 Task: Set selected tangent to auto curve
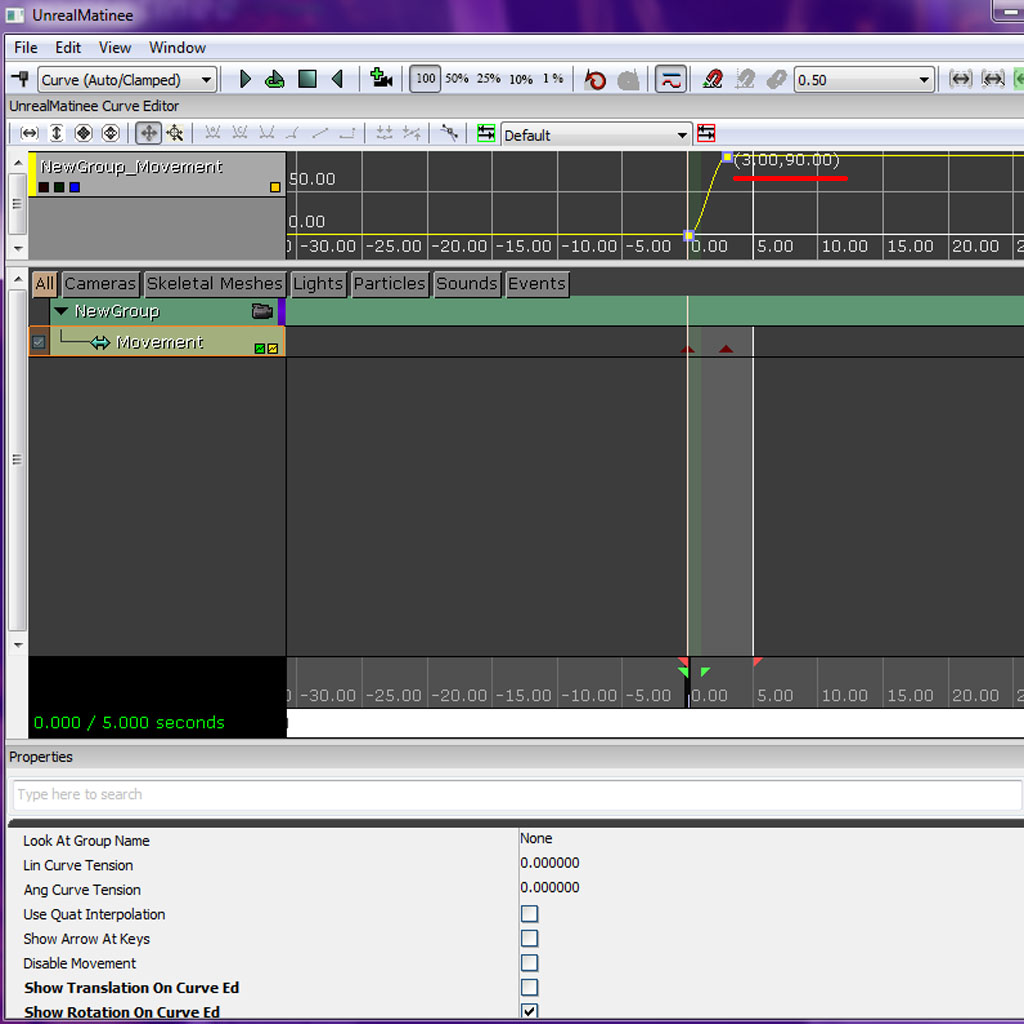[212, 133]
